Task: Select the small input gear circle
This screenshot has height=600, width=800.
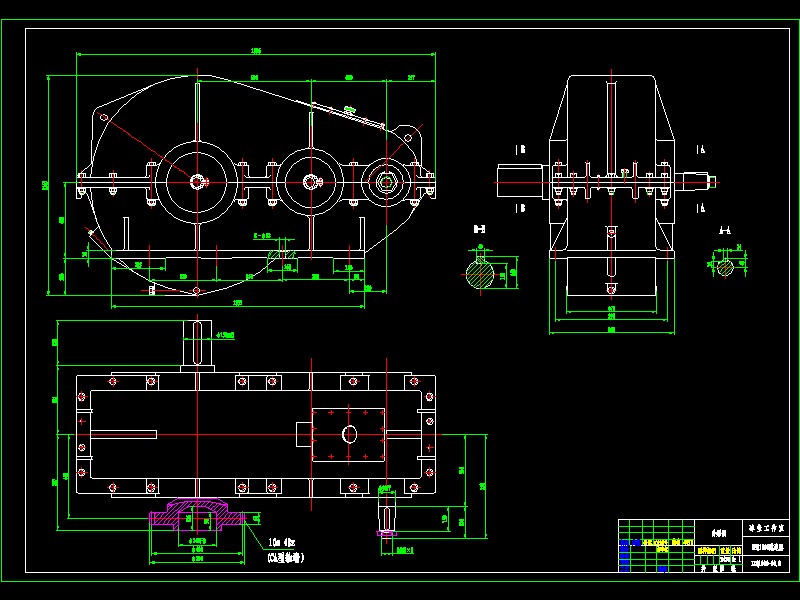Action: [388, 181]
